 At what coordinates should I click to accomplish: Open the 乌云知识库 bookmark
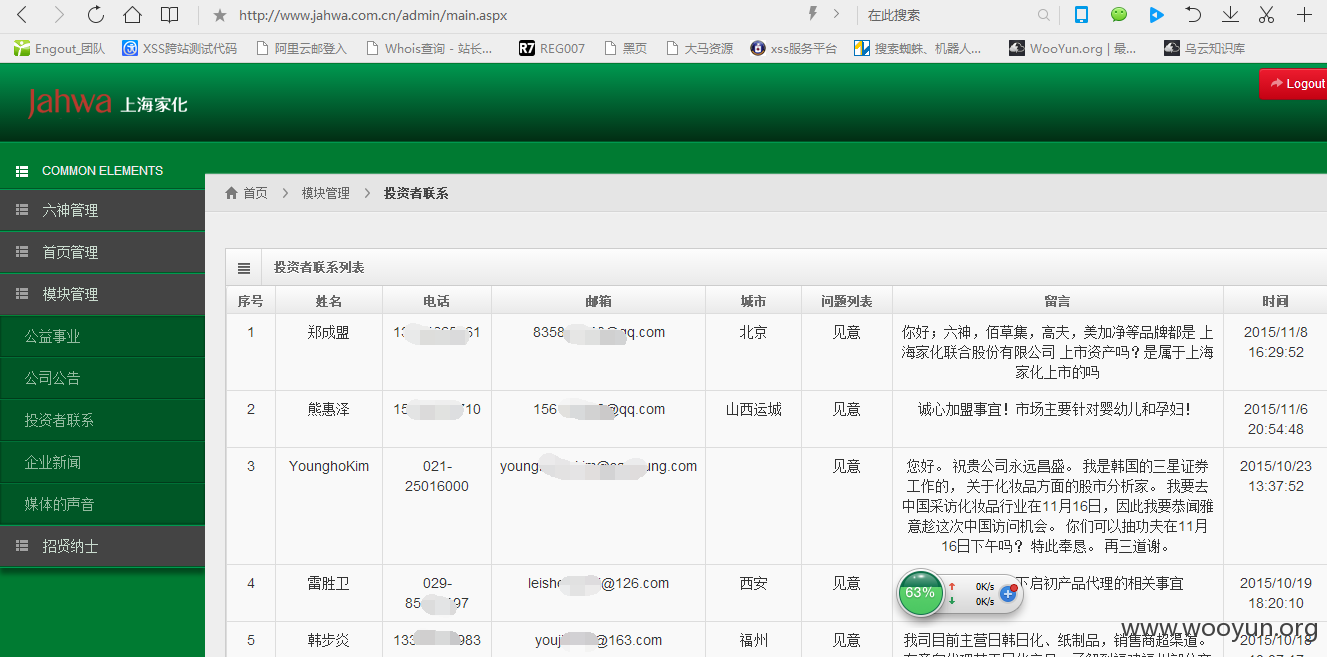(1205, 48)
